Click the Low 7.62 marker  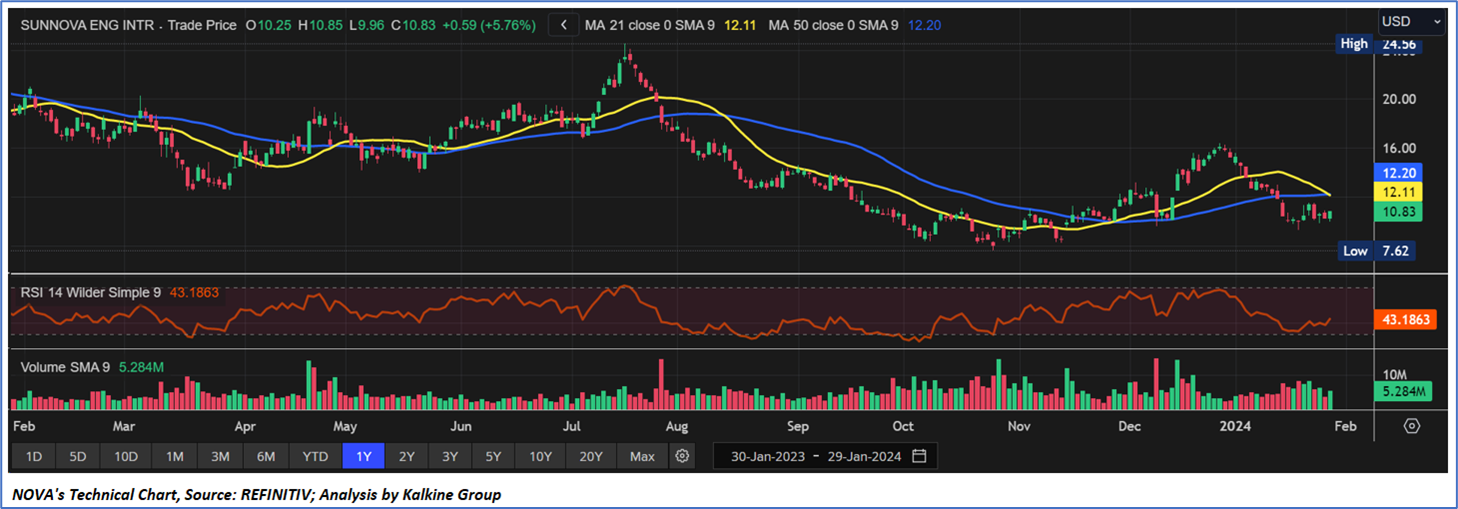coord(1376,251)
